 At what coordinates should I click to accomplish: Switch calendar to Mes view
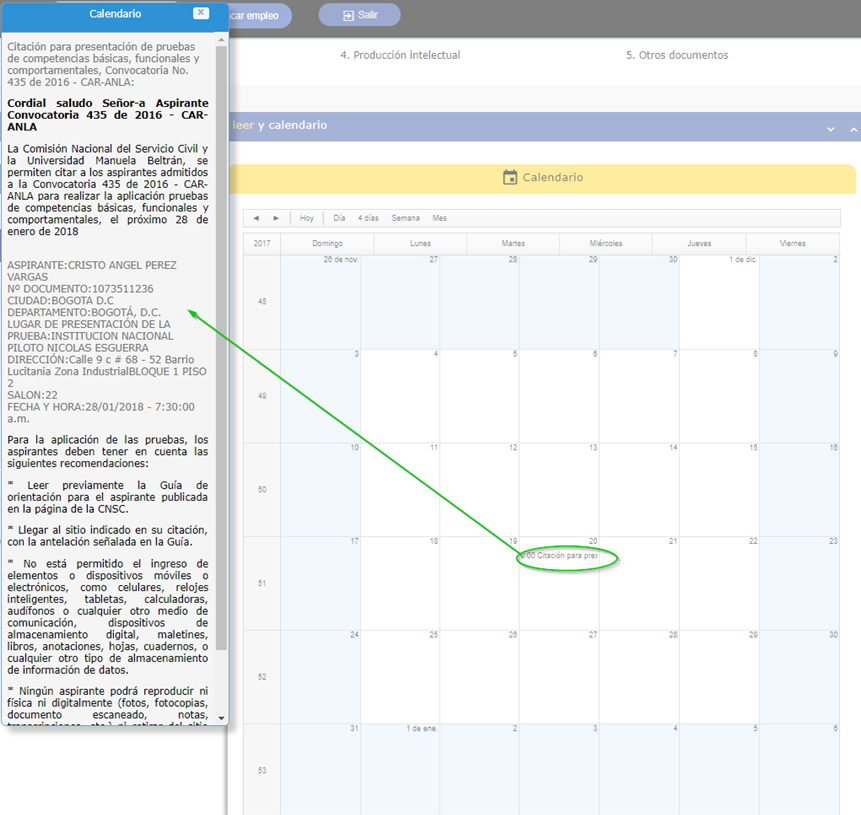tap(439, 218)
